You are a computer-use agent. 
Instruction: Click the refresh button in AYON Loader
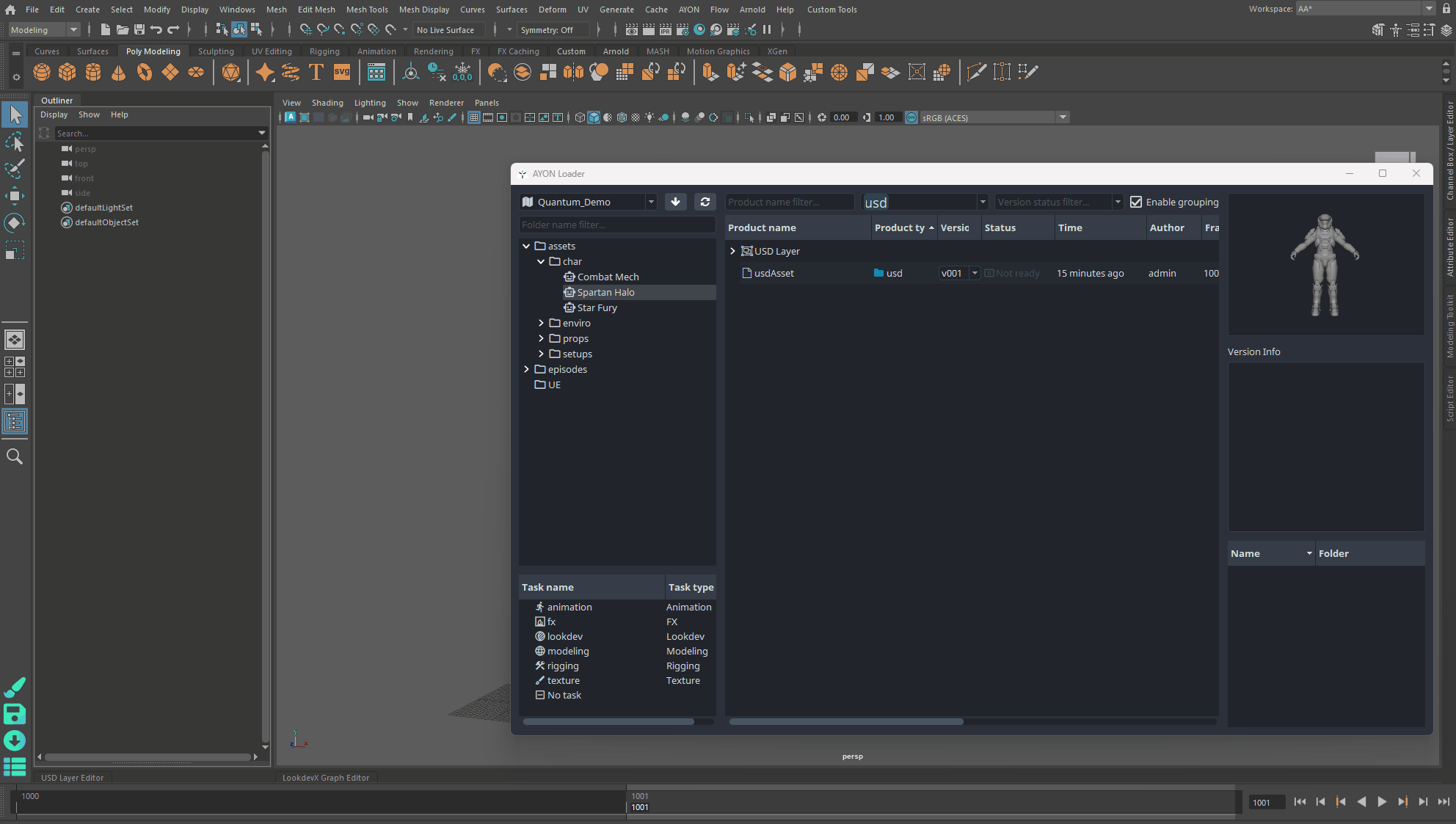tap(705, 202)
